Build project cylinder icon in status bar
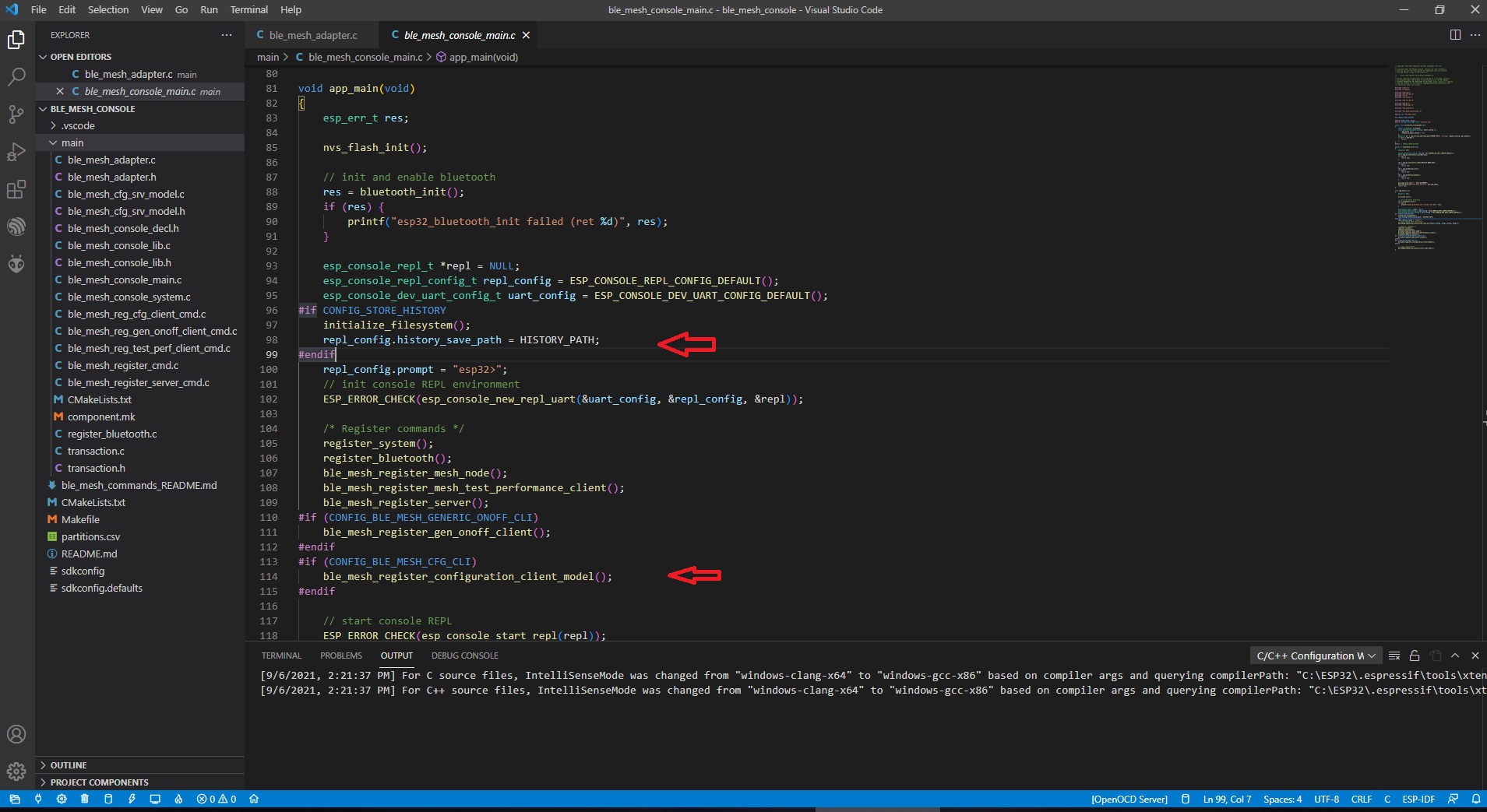Viewport: 1487px width, 812px height. pos(108,799)
